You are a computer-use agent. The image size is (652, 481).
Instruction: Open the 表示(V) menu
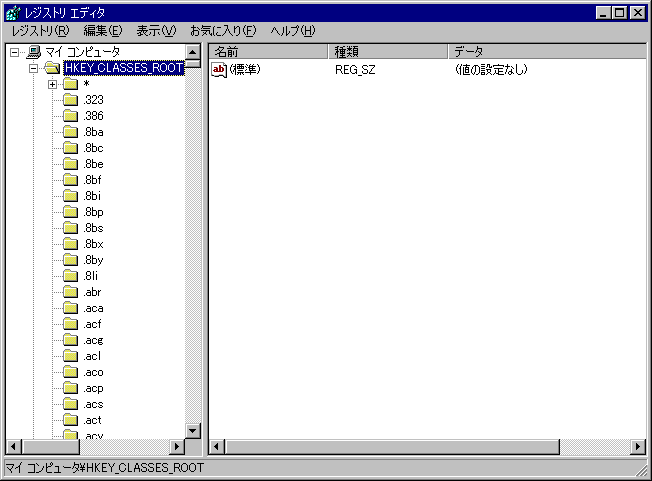[x=155, y=31]
